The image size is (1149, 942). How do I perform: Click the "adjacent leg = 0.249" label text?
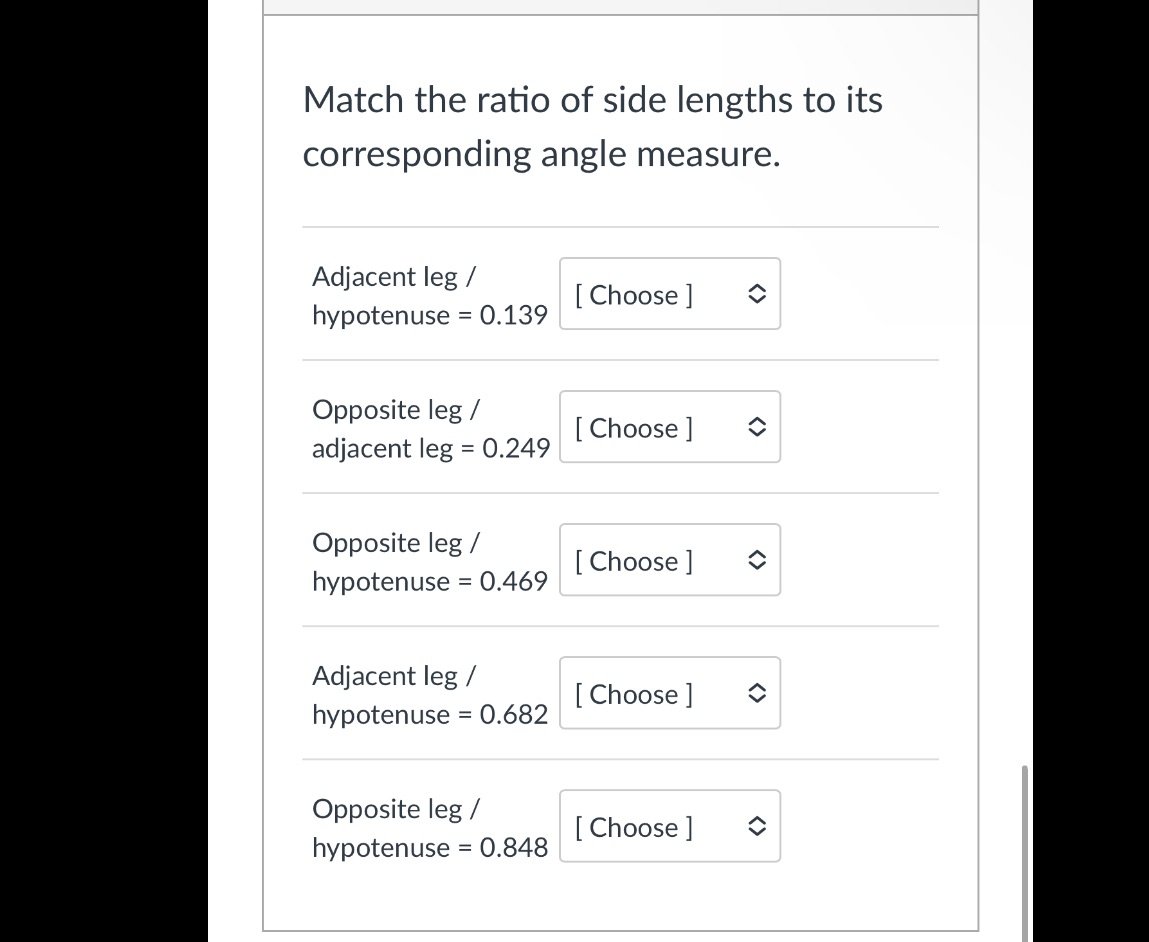point(430,449)
